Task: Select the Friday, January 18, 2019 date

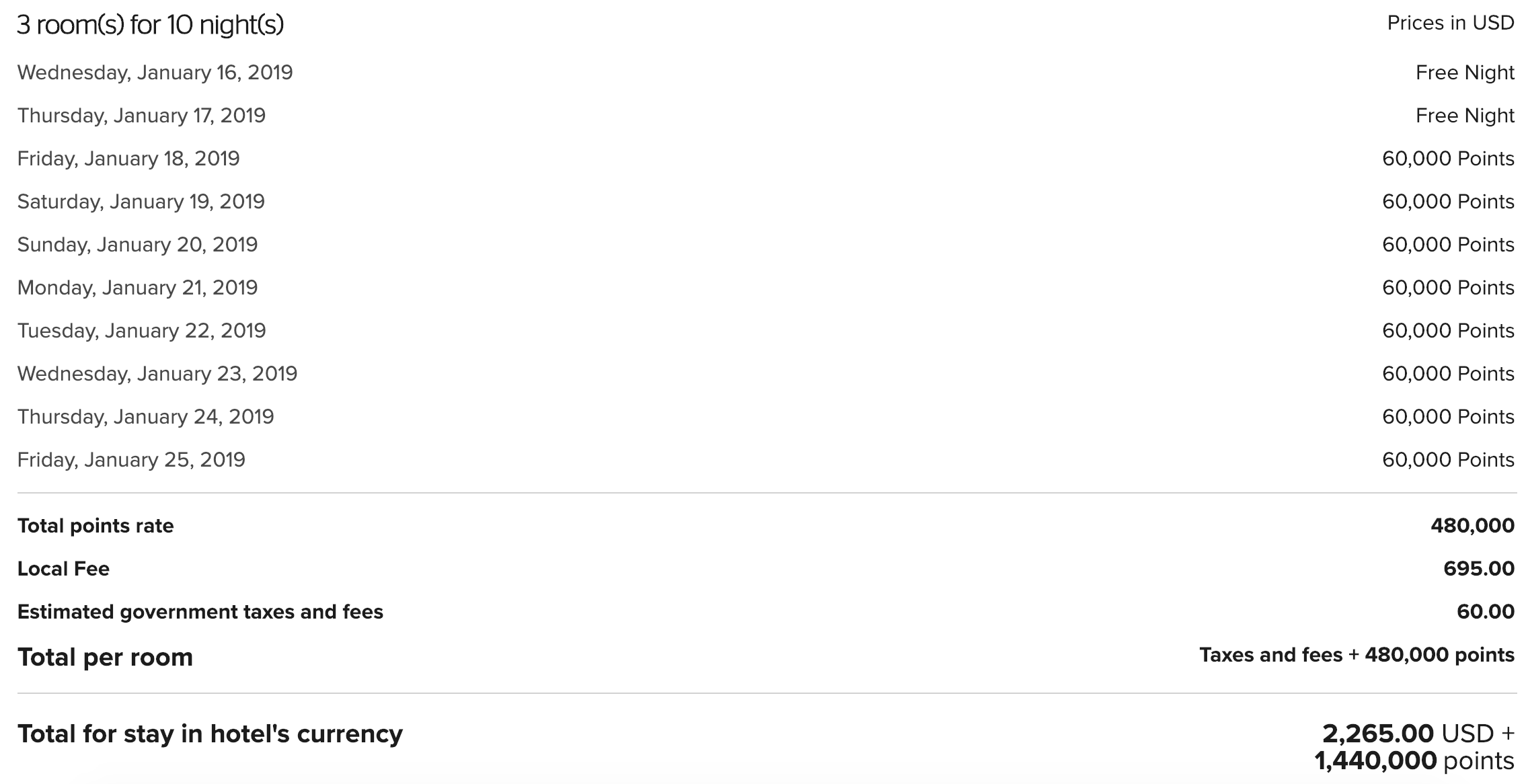Action: coord(128,159)
